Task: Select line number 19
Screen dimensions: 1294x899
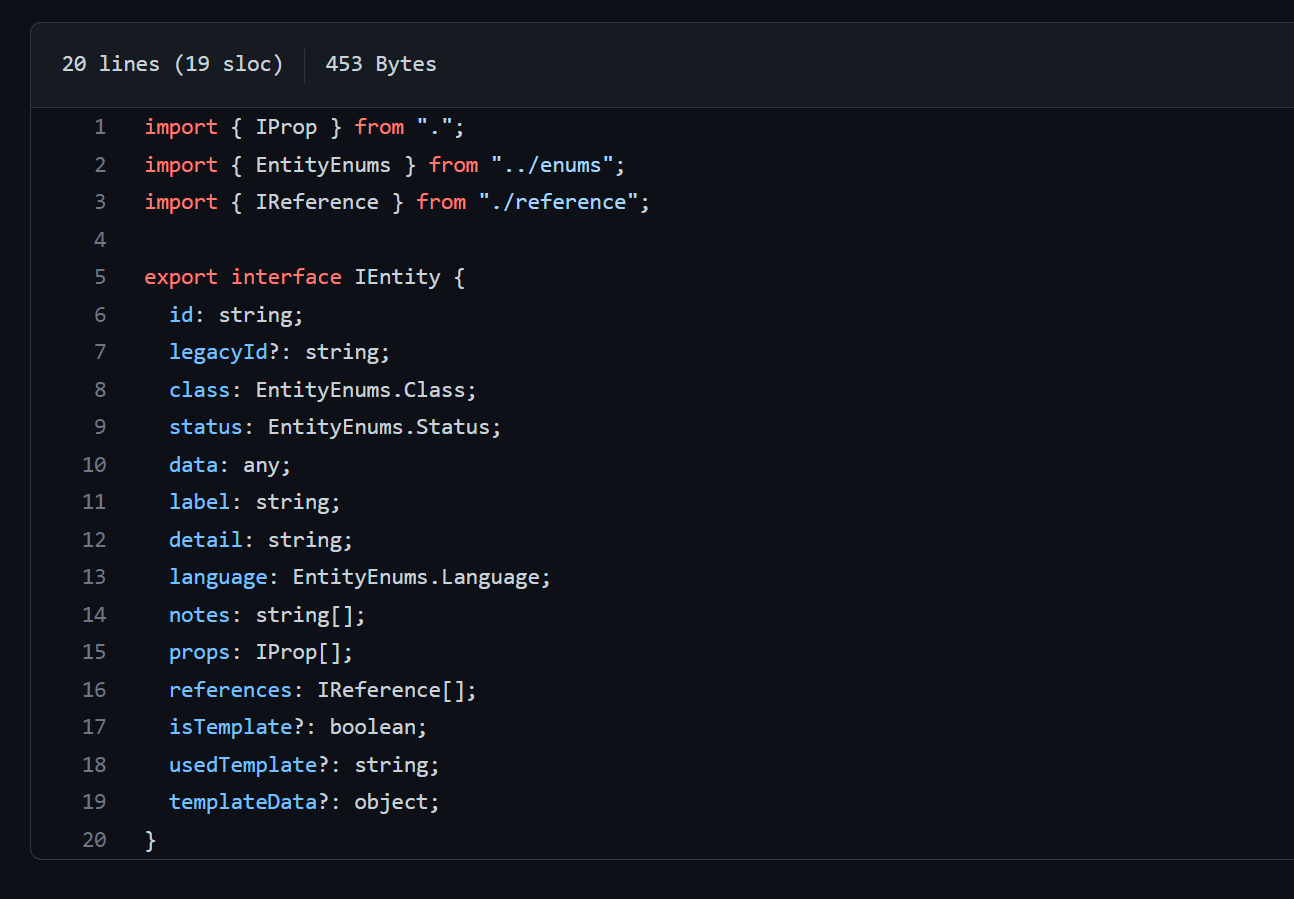Action: (x=94, y=802)
